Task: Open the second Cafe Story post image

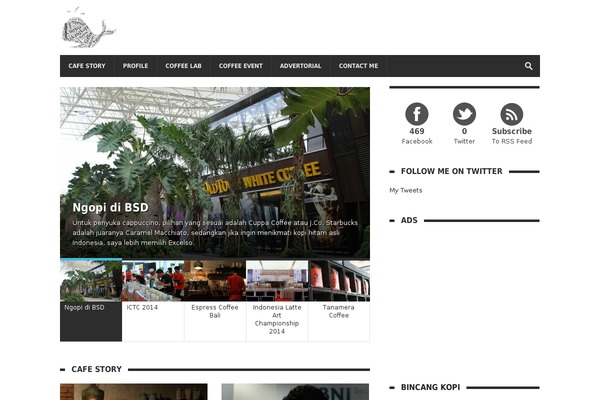Action: pyautogui.click(x=295, y=392)
